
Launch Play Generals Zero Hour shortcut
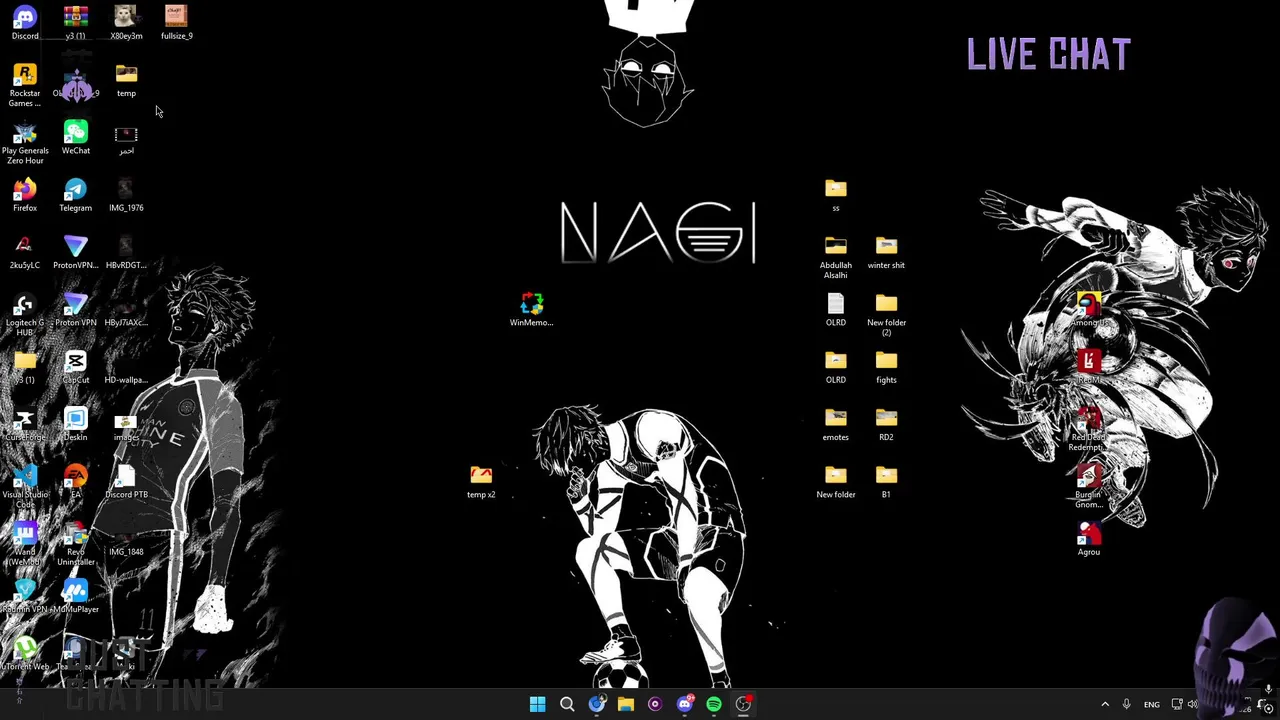[x=25, y=142]
